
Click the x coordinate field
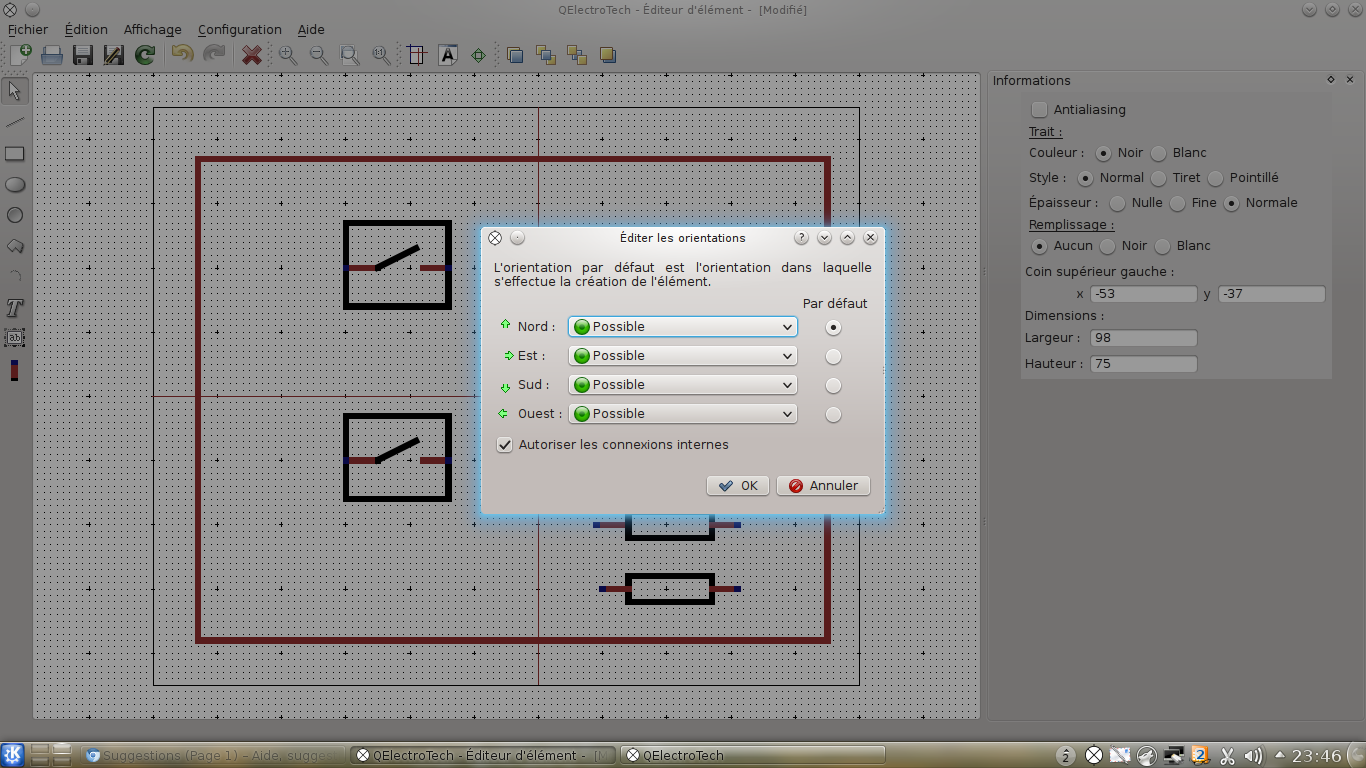pos(1143,294)
